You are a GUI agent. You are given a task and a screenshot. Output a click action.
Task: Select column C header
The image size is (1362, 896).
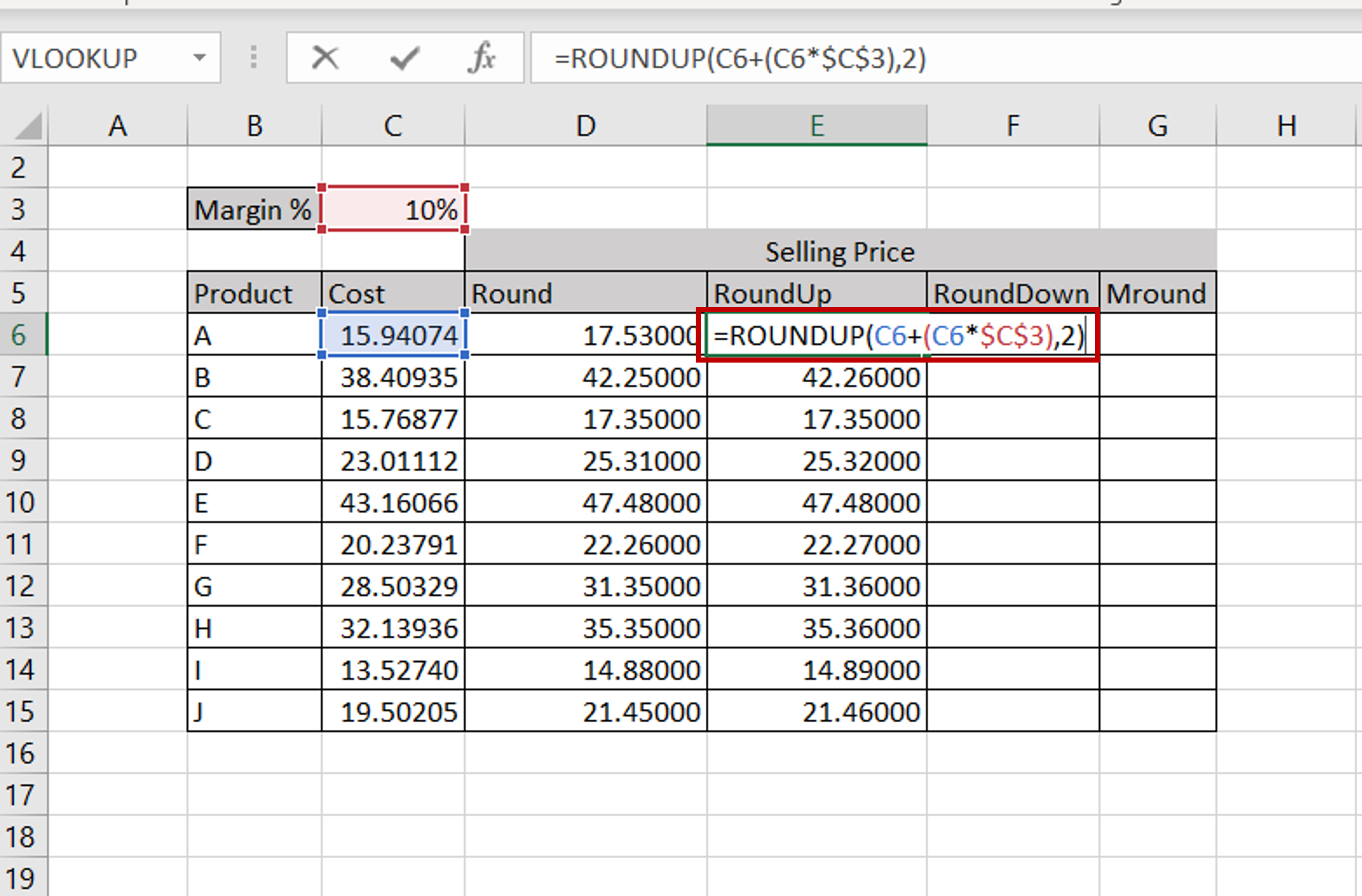click(x=392, y=125)
